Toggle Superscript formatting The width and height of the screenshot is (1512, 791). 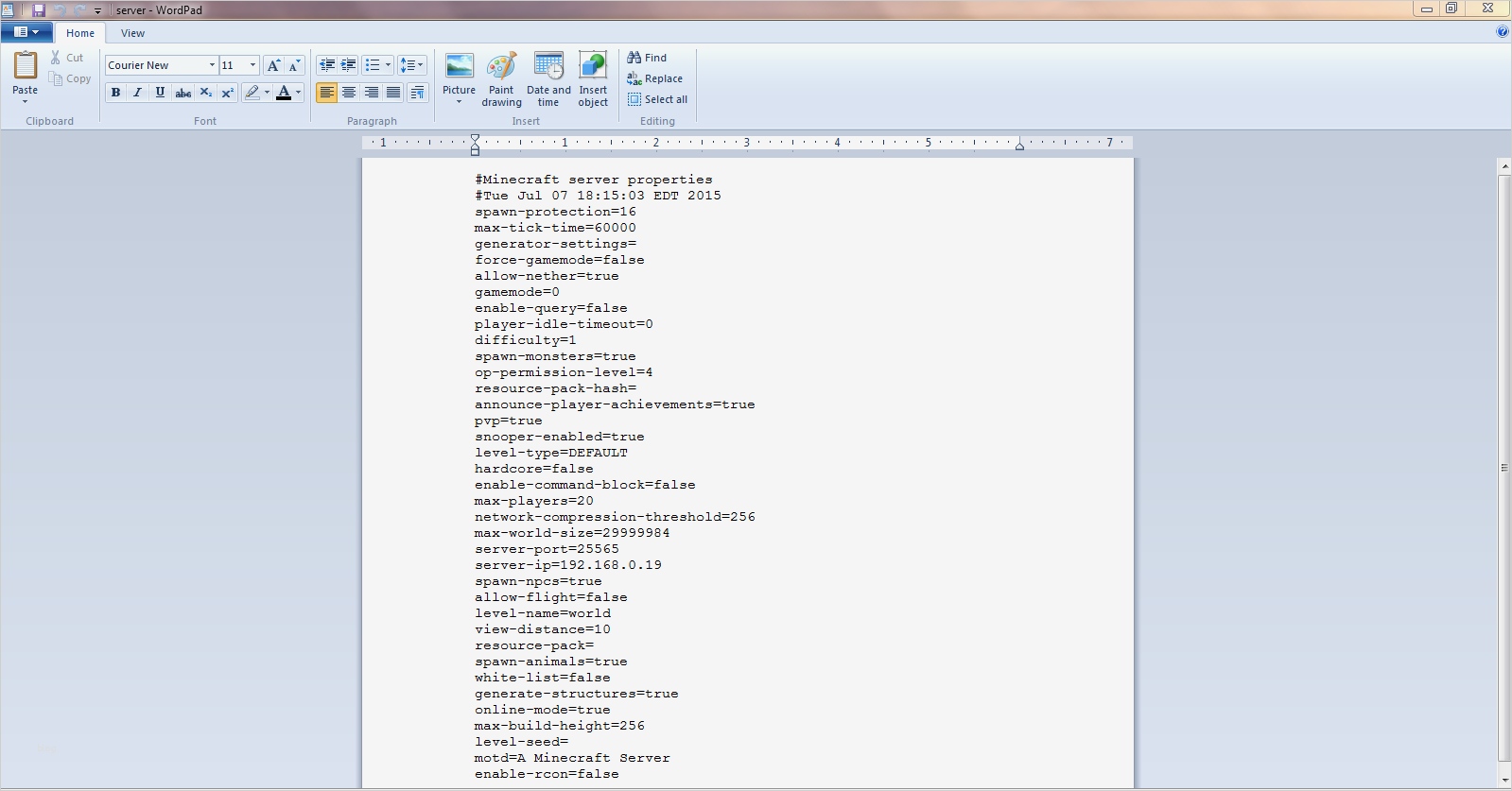228,93
